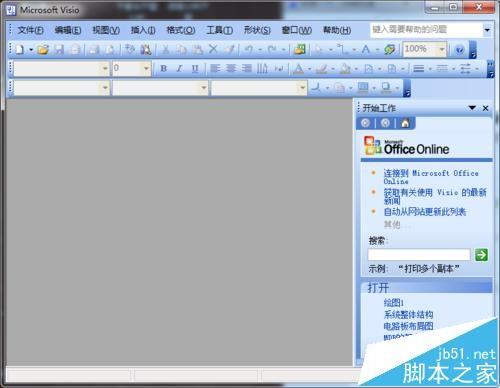Select the Pointer tool
The width and height of the screenshot is (500, 388).
319,50
